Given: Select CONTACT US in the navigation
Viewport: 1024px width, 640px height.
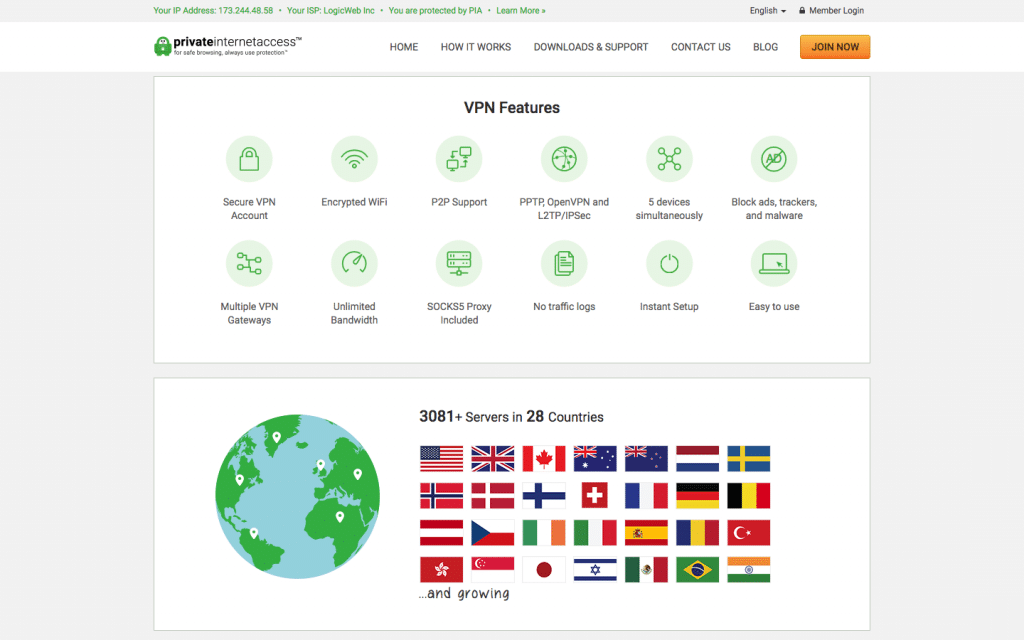Looking at the screenshot, I should (701, 47).
